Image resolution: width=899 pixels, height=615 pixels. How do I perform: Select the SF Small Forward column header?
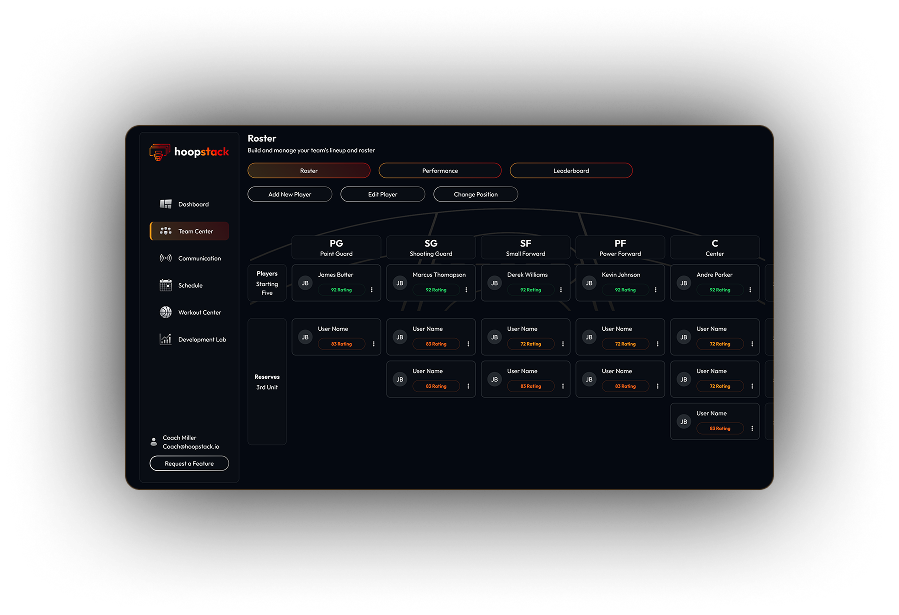525,247
